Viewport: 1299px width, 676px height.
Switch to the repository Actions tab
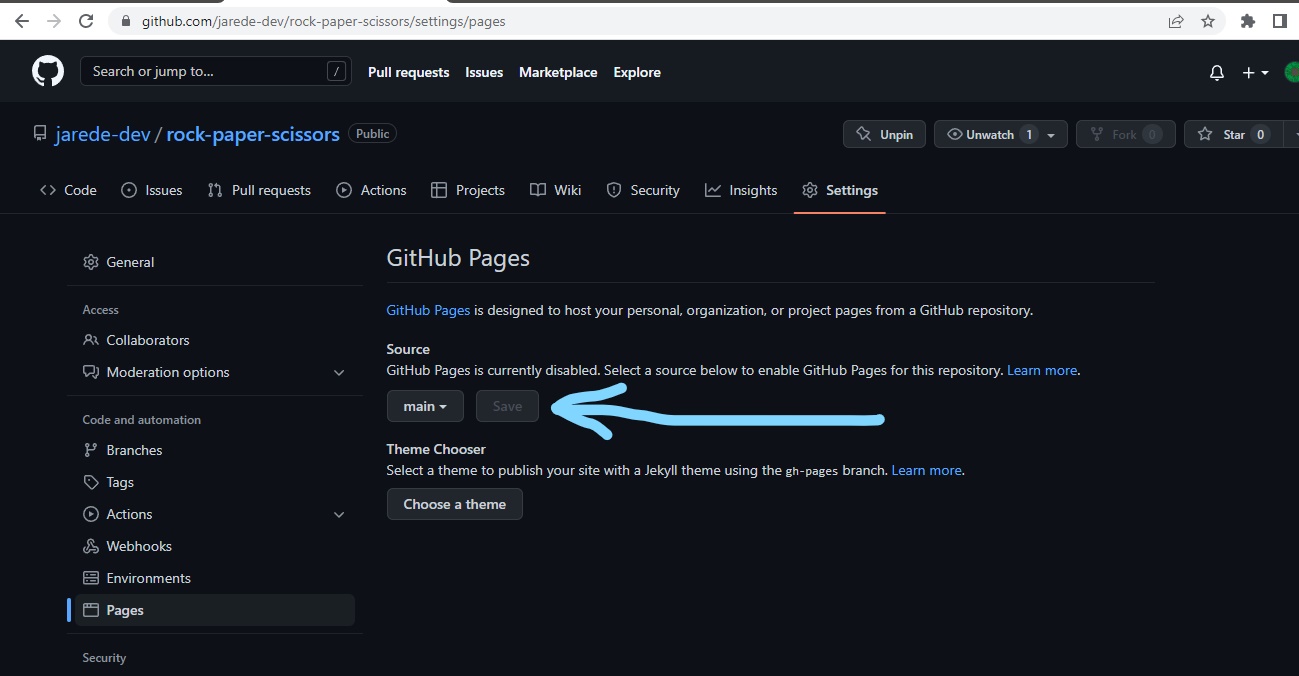371,190
